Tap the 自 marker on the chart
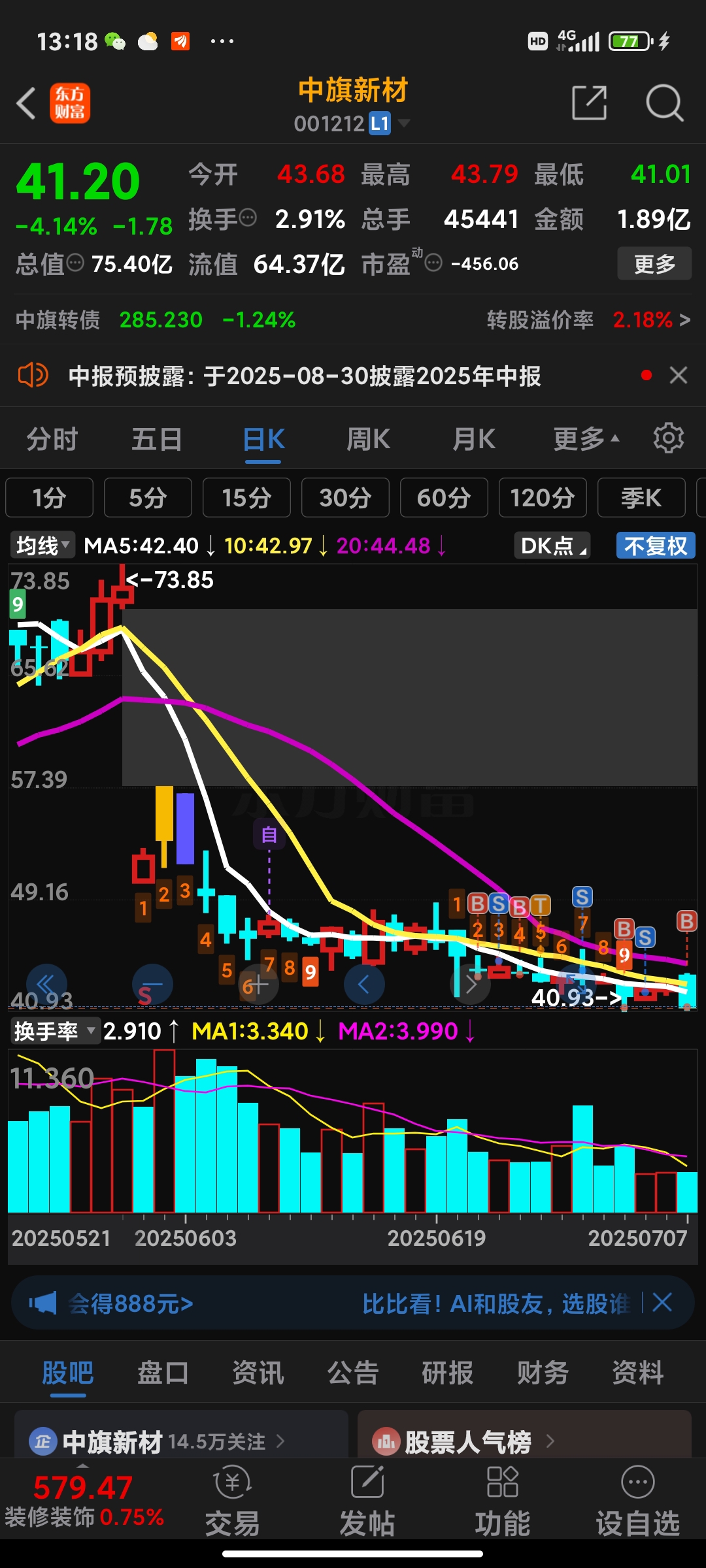 click(269, 834)
